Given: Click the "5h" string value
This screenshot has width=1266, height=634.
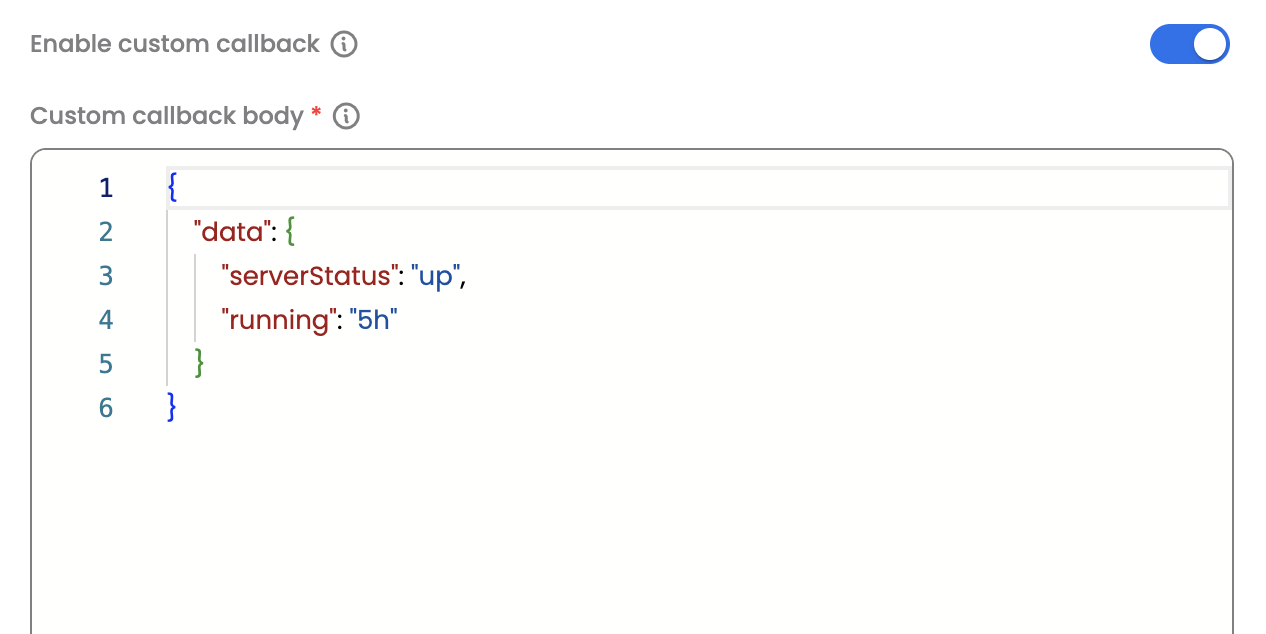Looking at the screenshot, I should point(373,320).
